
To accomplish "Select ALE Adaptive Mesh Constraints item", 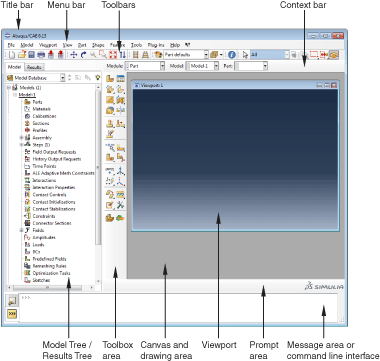I will point(63,173).
